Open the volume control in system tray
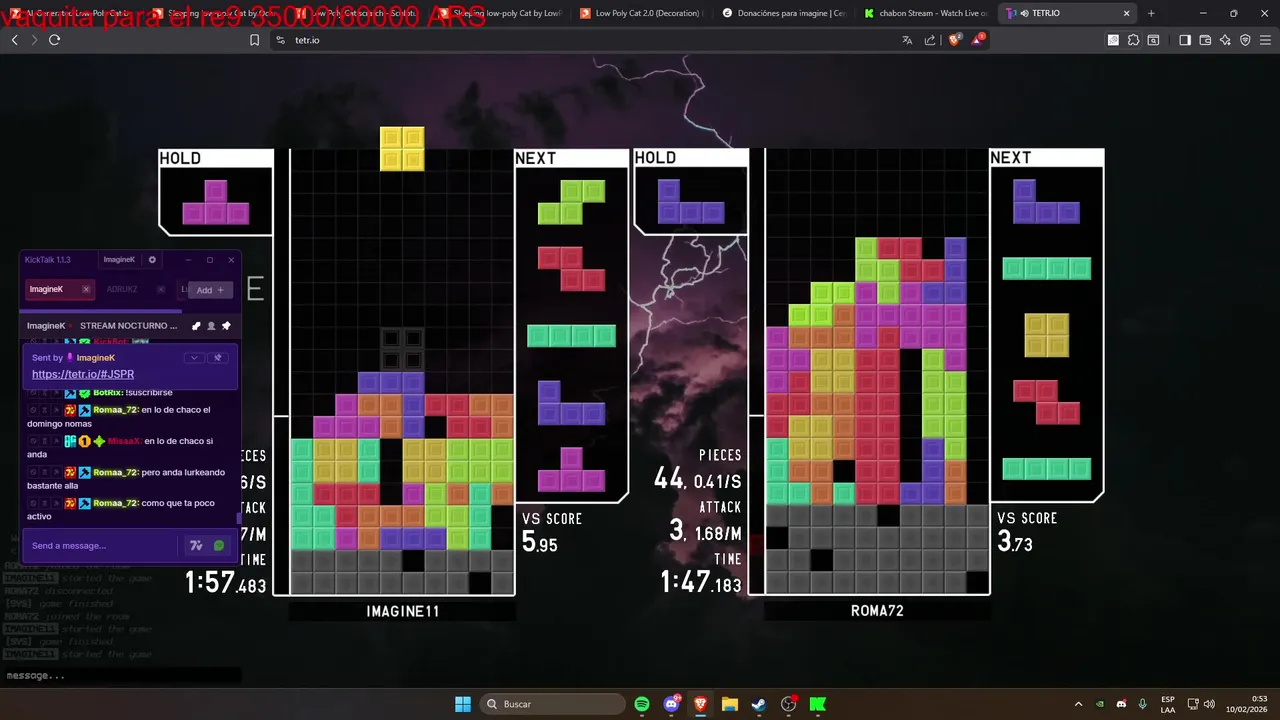Screen dimensions: 1280x720 coord(1210,704)
